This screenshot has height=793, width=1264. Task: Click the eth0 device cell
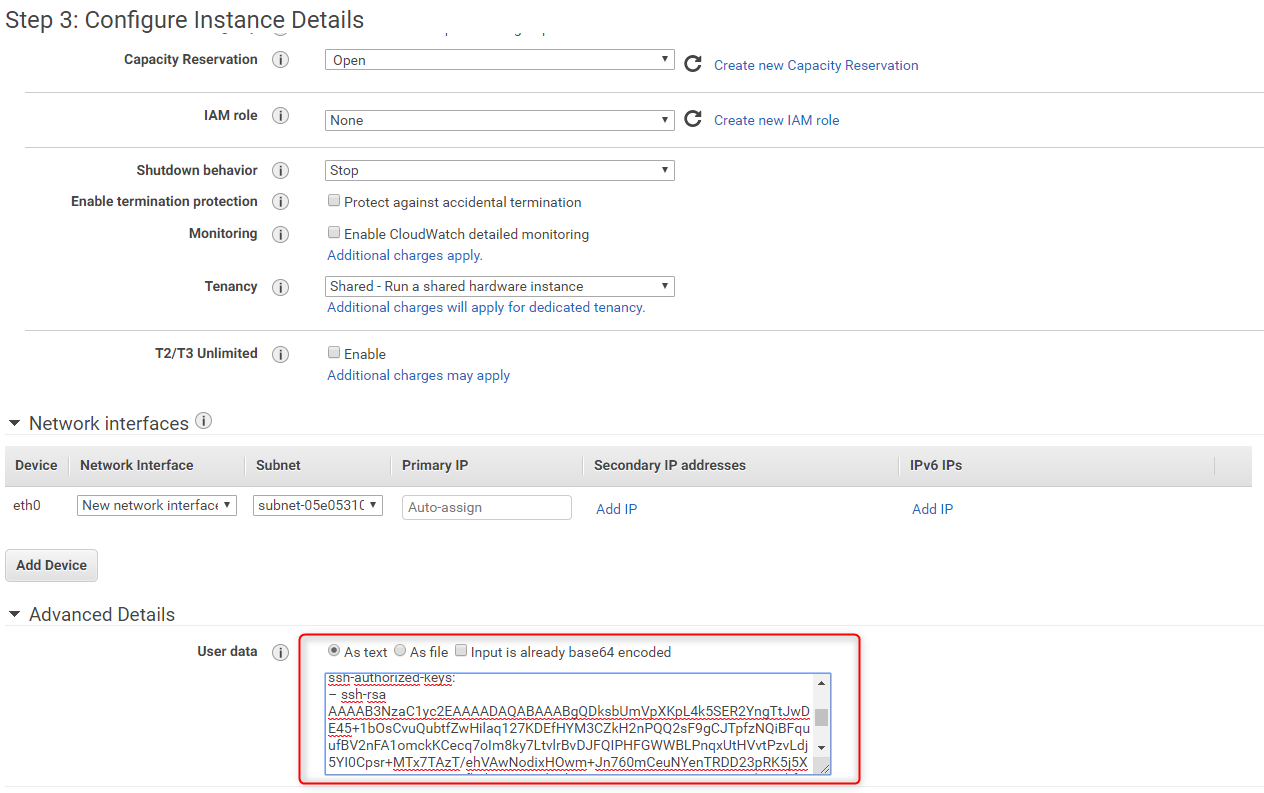pyautogui.click(x=27, y=505)
